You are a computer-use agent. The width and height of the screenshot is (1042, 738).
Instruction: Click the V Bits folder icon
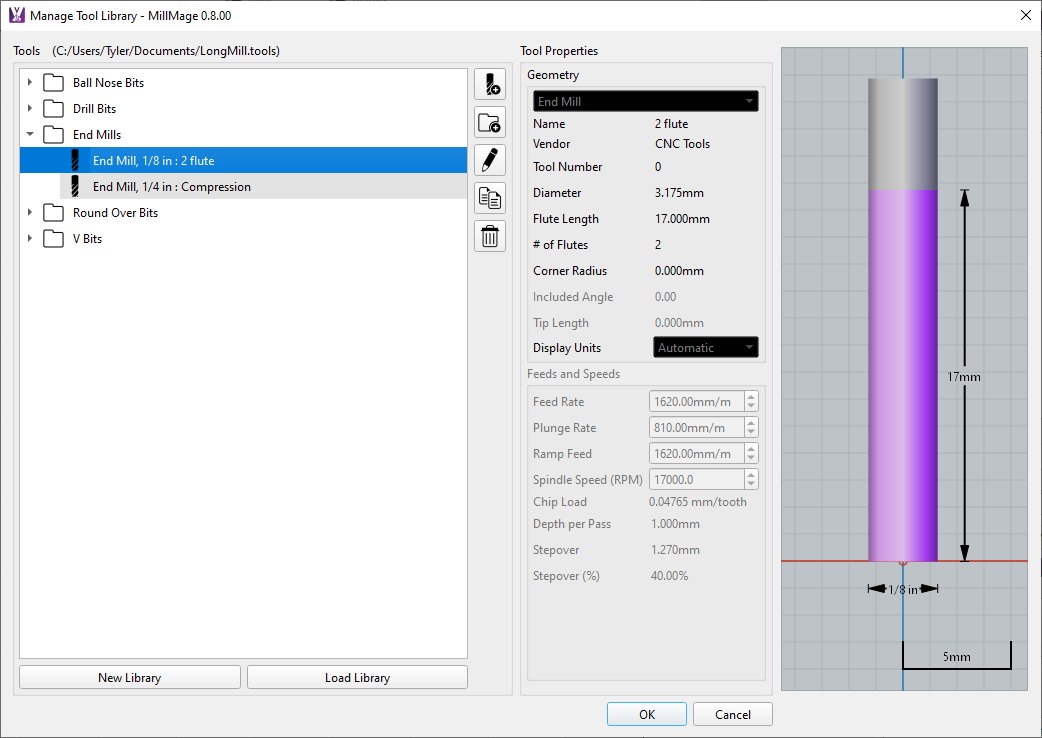click(53, 239)
